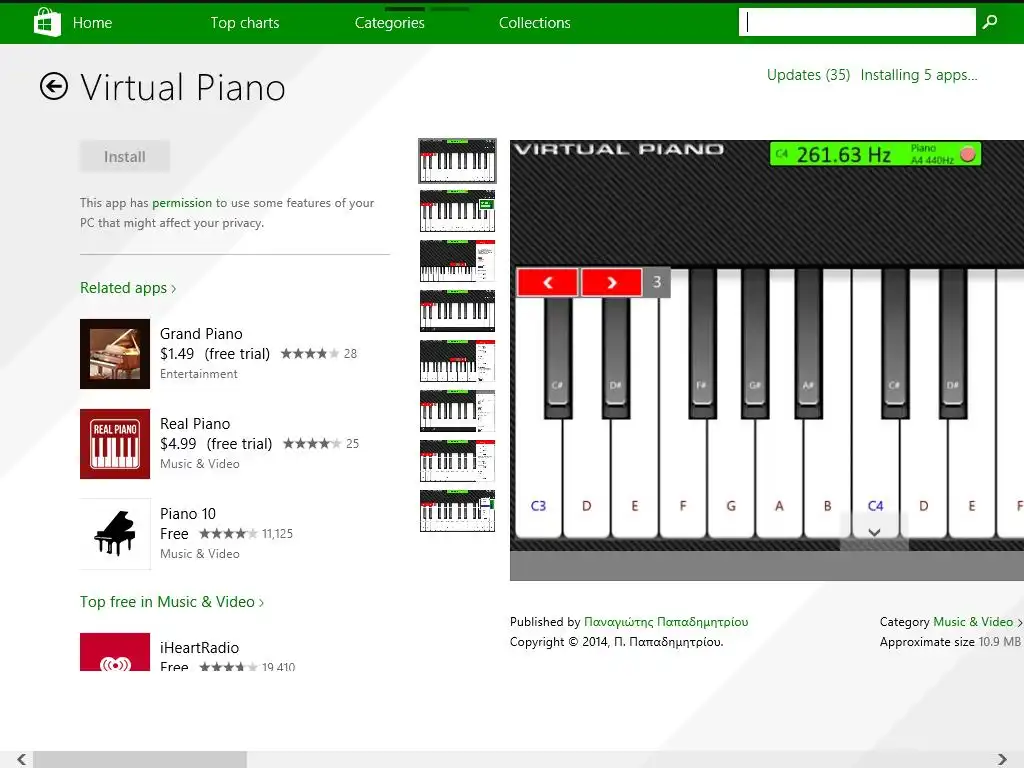Click the search magnifier icon
Viewport: 1024px width, 768px height.
[990, 22]
